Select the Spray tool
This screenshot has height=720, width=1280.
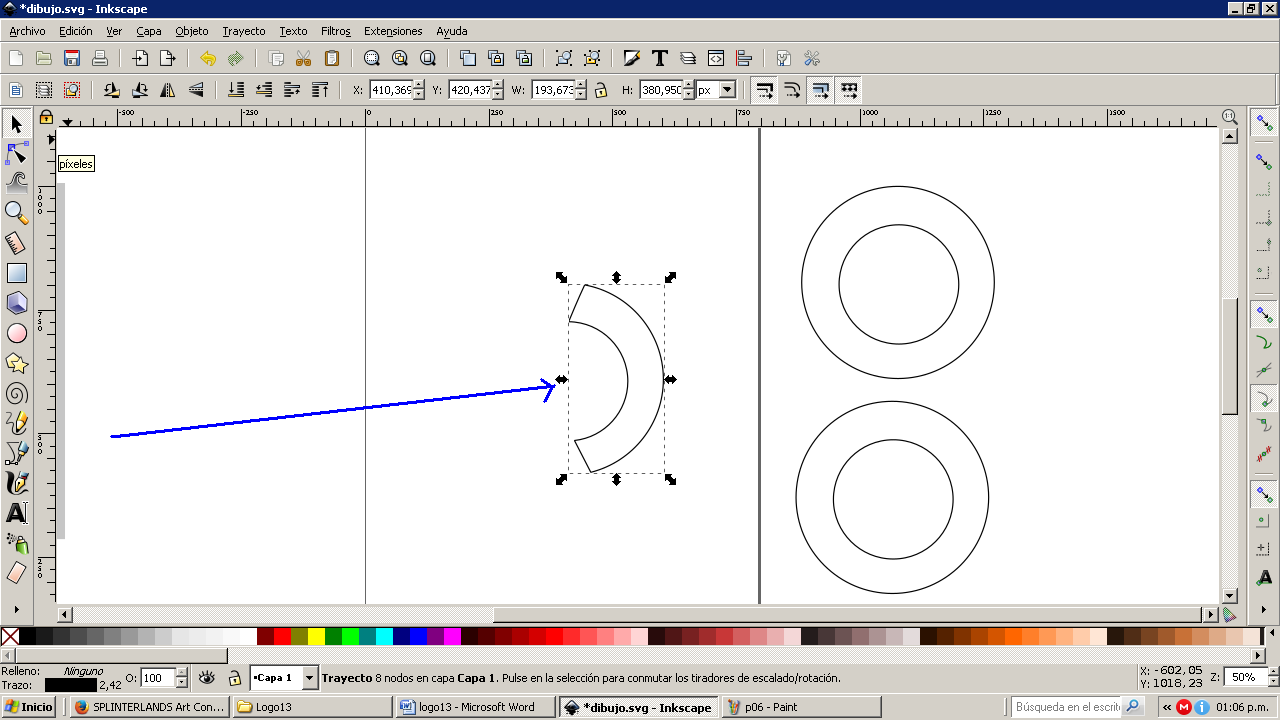16,543
